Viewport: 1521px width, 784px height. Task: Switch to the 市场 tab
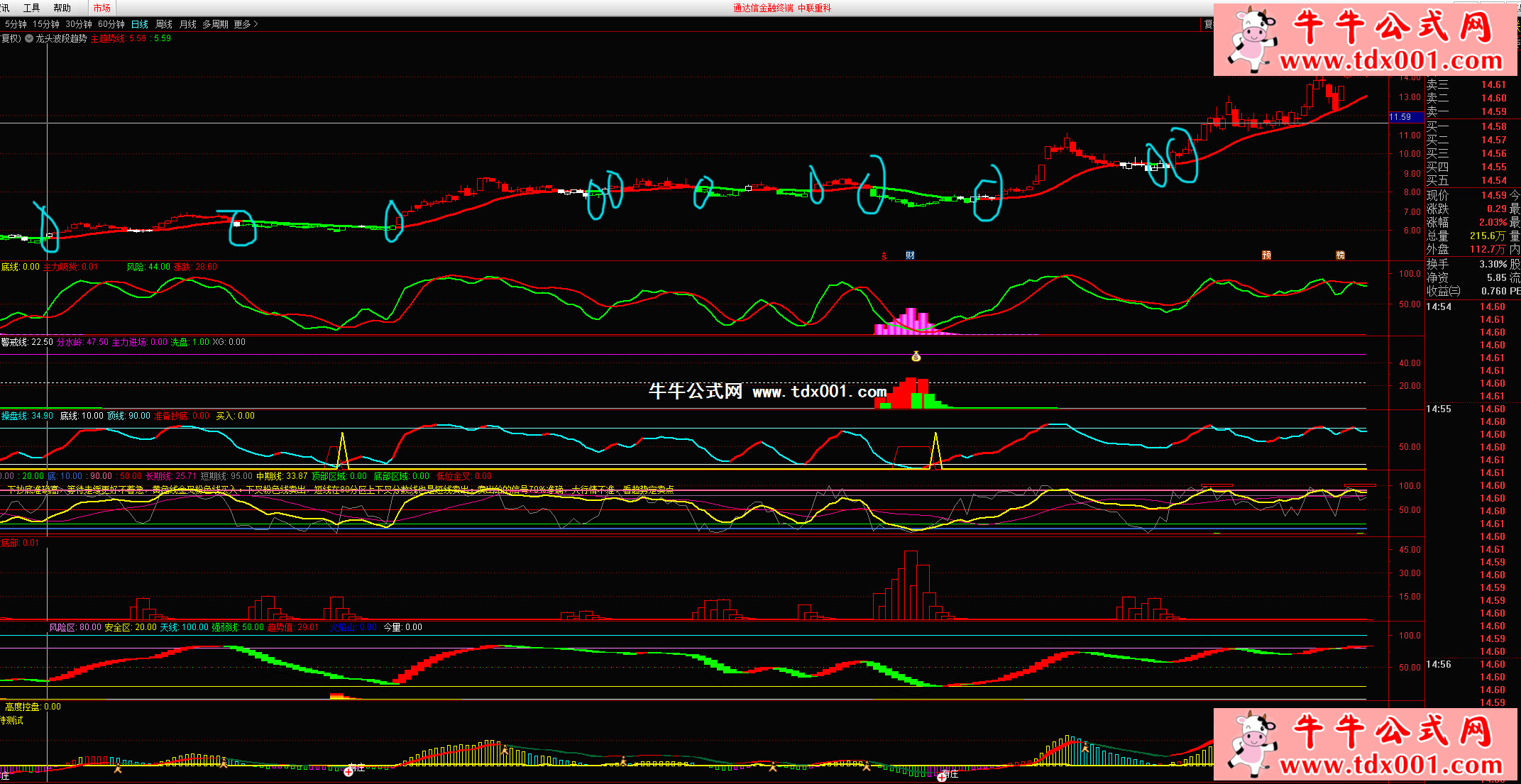coord(102,8)
